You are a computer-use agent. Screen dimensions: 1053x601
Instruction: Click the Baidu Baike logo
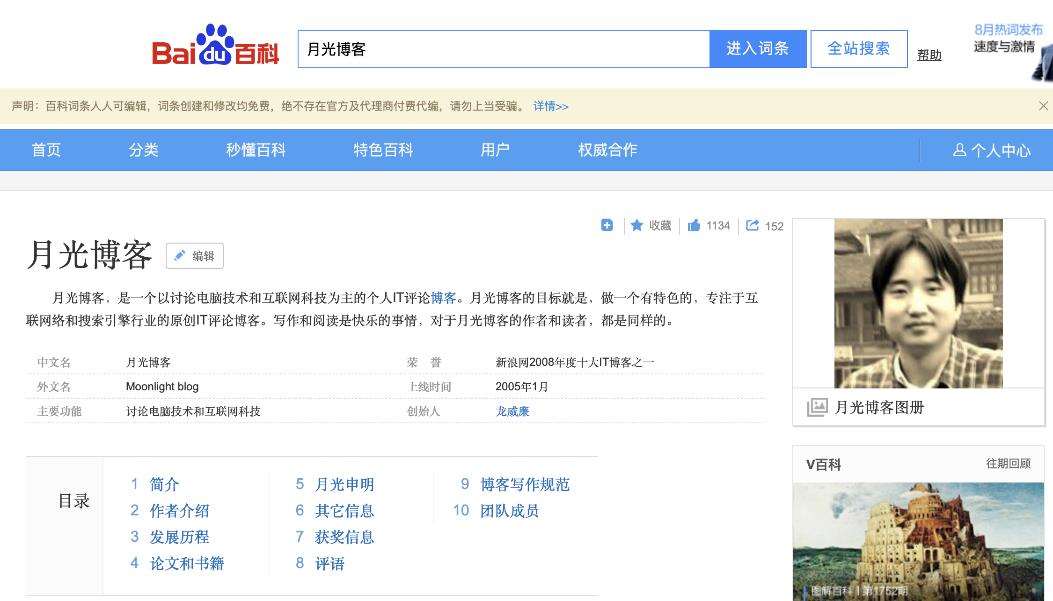[216, 46]
